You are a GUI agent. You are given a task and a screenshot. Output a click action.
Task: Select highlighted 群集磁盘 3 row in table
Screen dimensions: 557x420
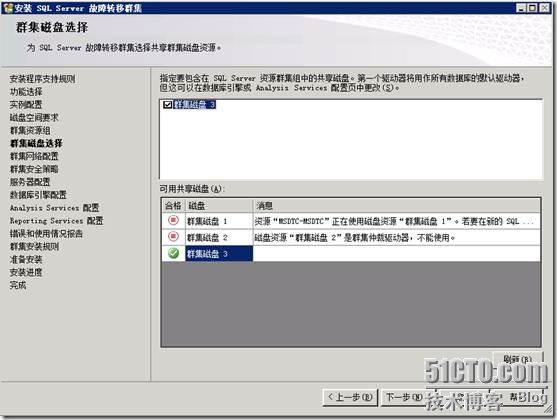pos(219,254)
